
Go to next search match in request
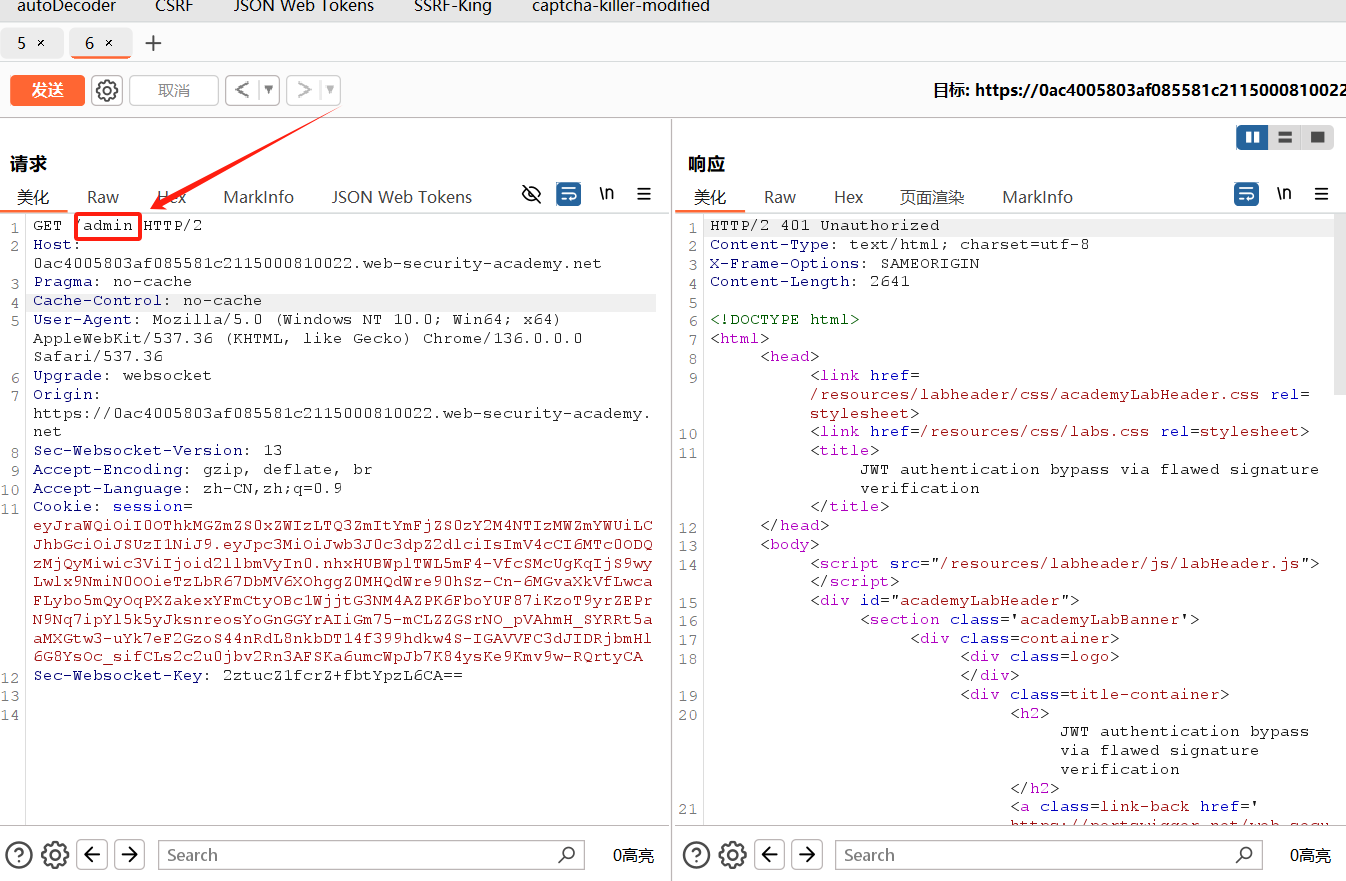coord(130,855)
